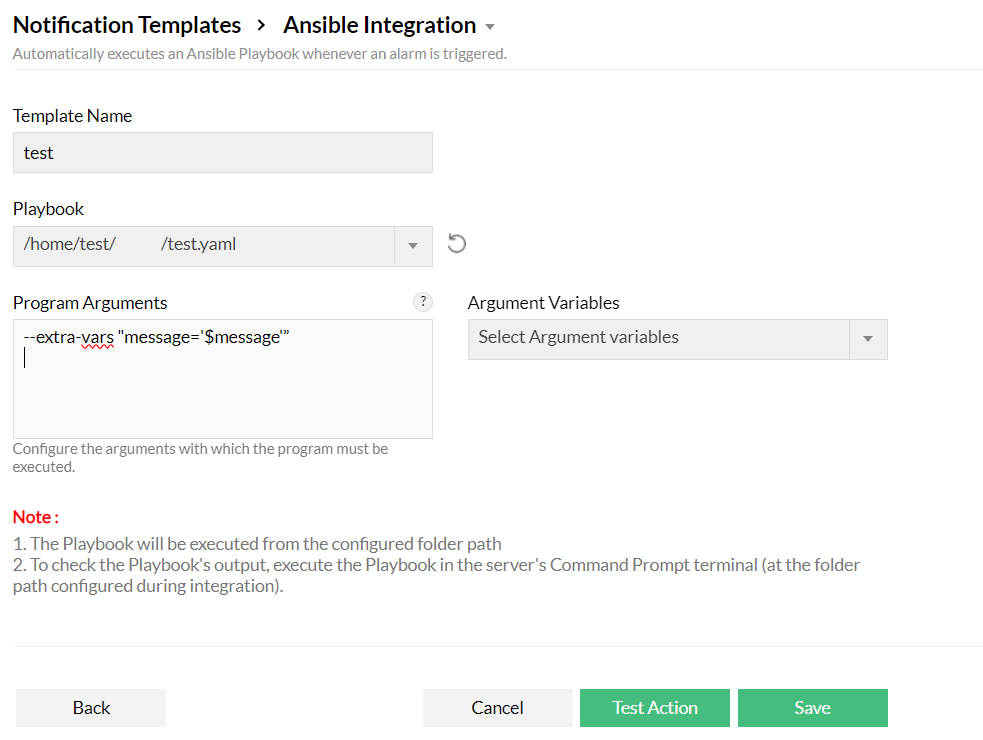Click the refresh icon beside Playbook field
The image size is (983, 740).
point(457,243)
